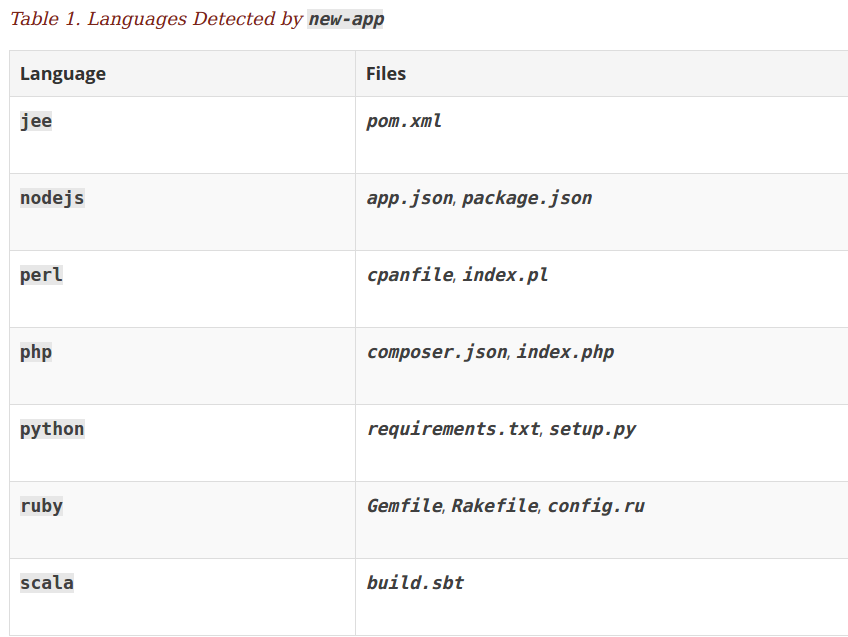Image resolution: width=848 pixels, height=637 pixels.
Task: Select the php language entry
Action: 36,352
